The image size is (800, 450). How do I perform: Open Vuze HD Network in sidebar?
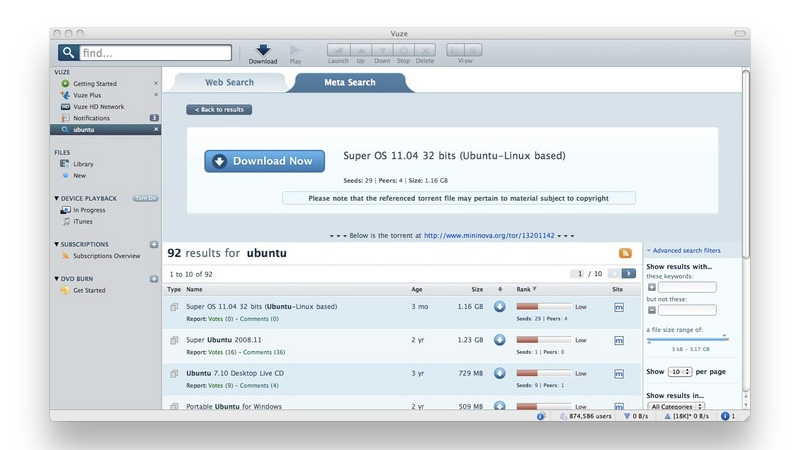click(98, 106)
